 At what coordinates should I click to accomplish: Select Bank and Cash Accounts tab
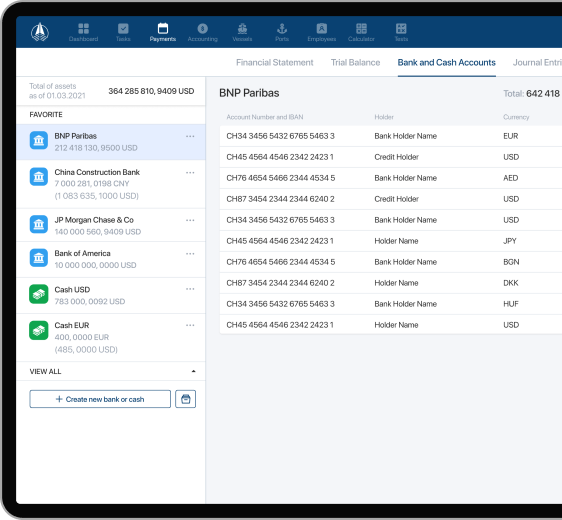447,62
